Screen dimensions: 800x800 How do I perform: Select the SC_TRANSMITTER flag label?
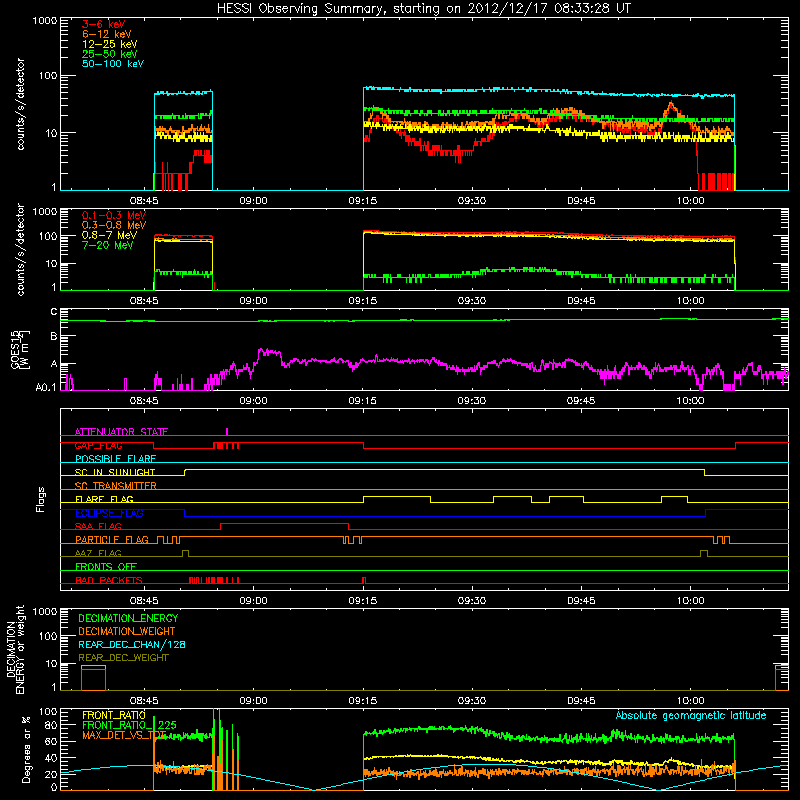[115, 486]
